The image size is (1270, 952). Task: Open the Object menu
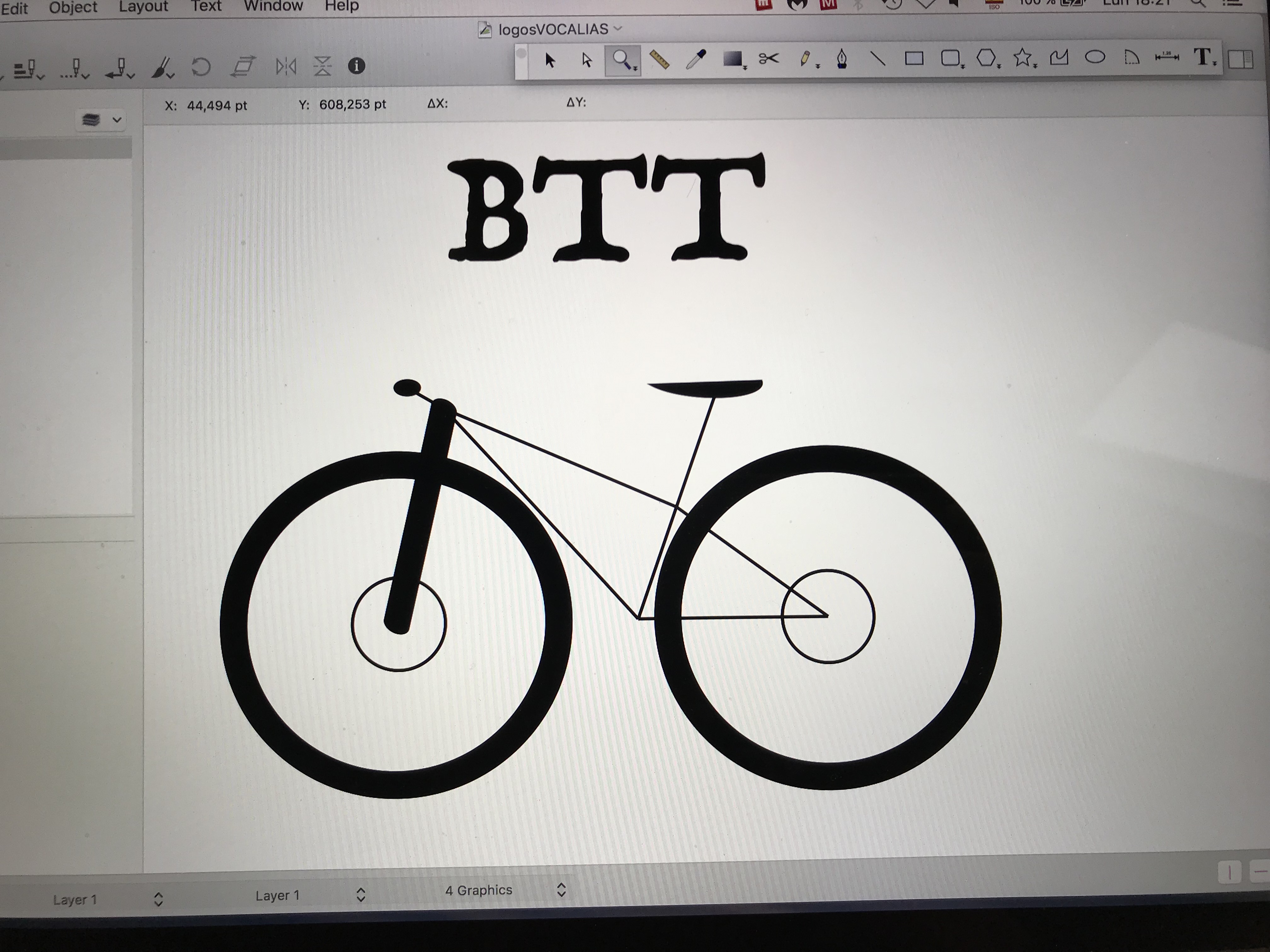[73, 8]
